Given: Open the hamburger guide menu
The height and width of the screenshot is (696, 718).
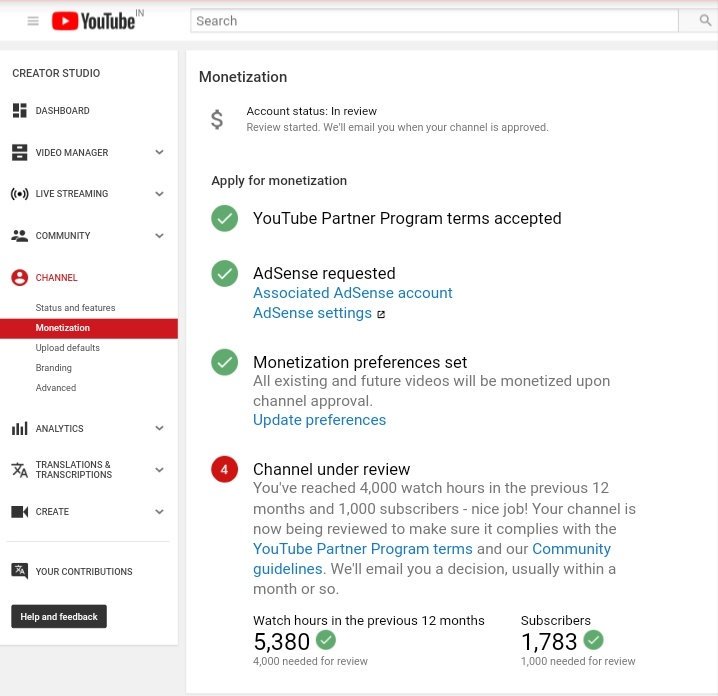Looking at the screenshot, I should [x=33, y=21].
